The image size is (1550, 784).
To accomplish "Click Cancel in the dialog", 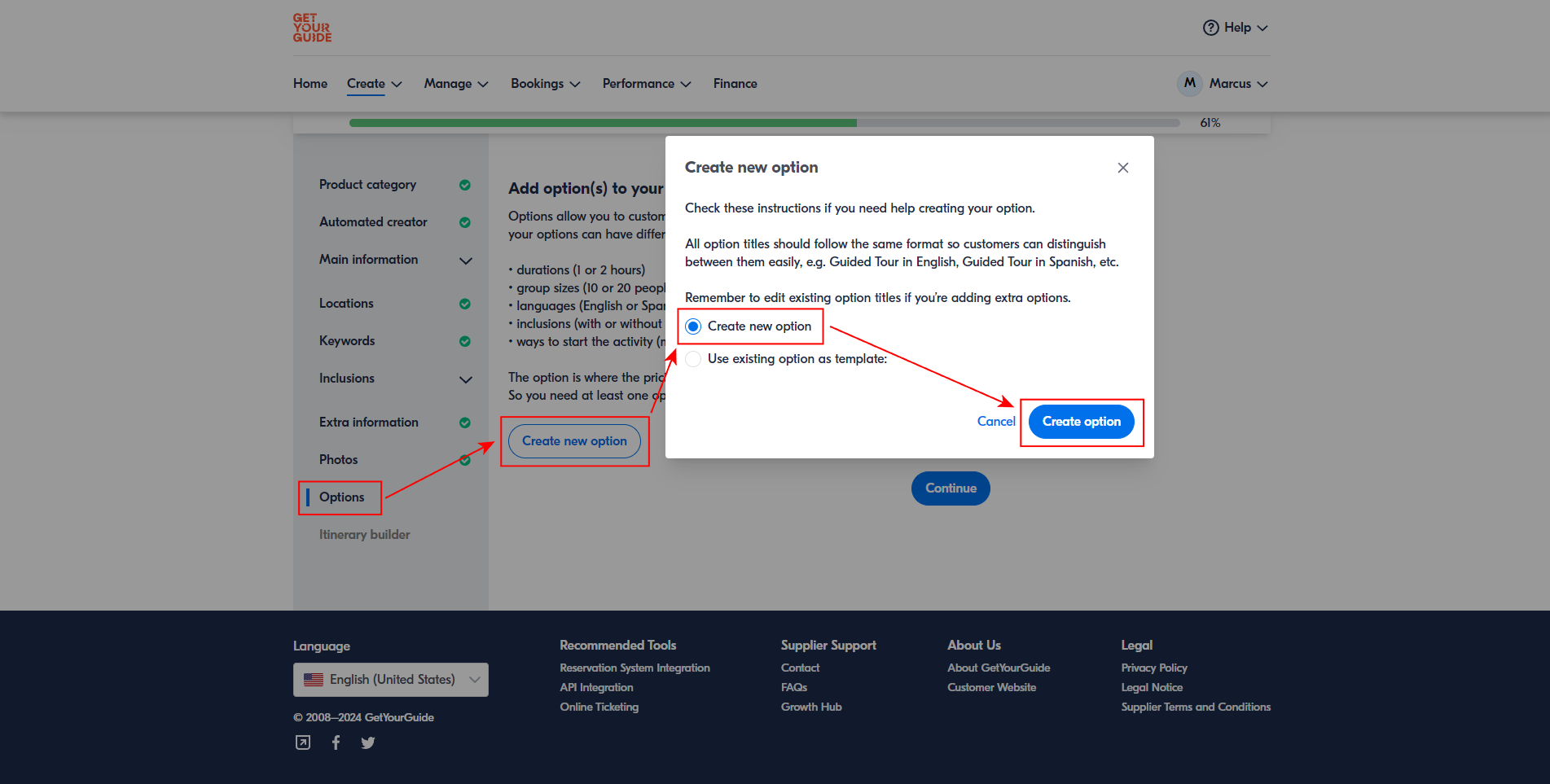I will (x=995, y=422).
